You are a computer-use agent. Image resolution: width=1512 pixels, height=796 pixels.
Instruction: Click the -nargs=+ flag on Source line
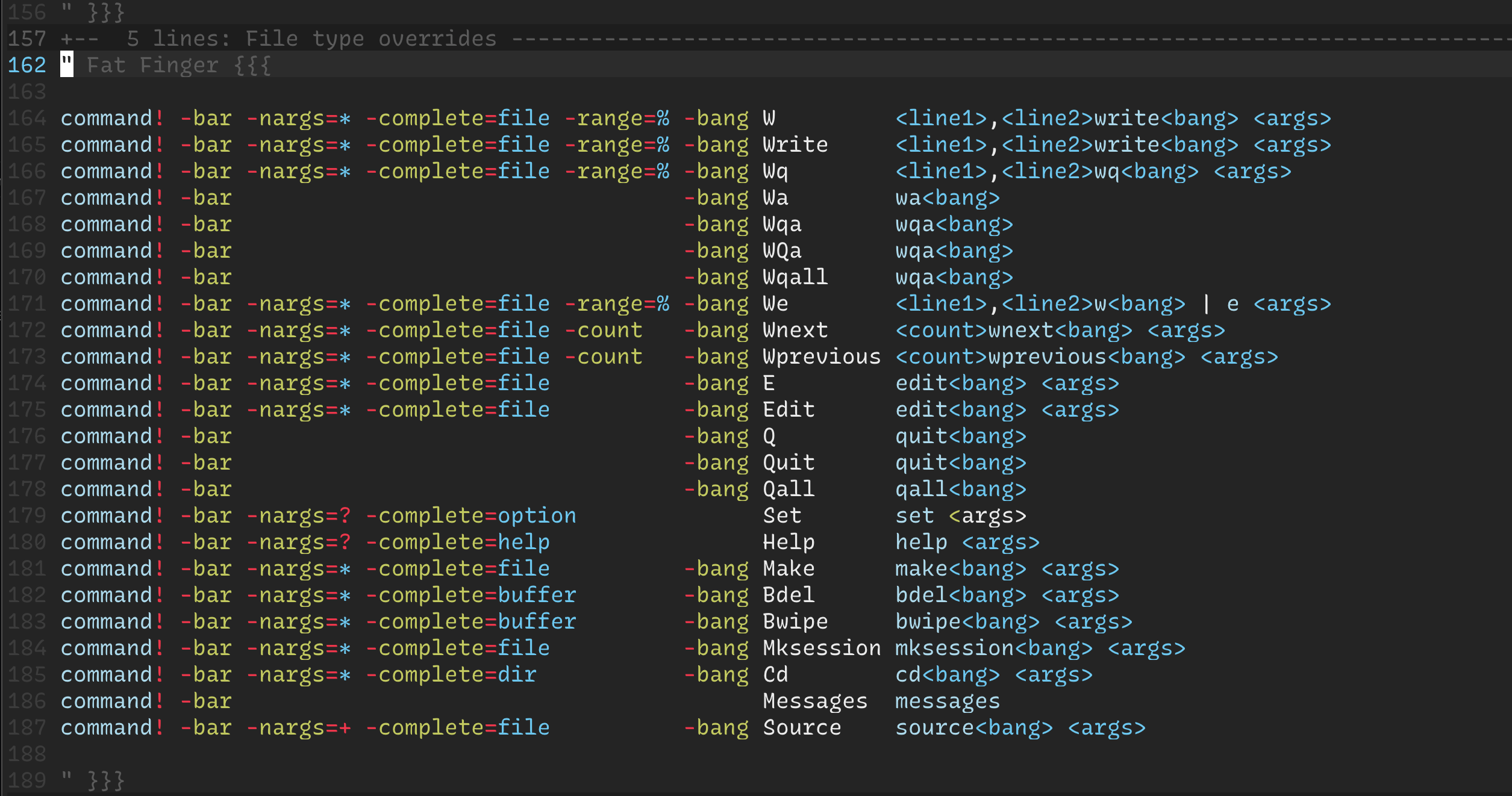[299, 727]
